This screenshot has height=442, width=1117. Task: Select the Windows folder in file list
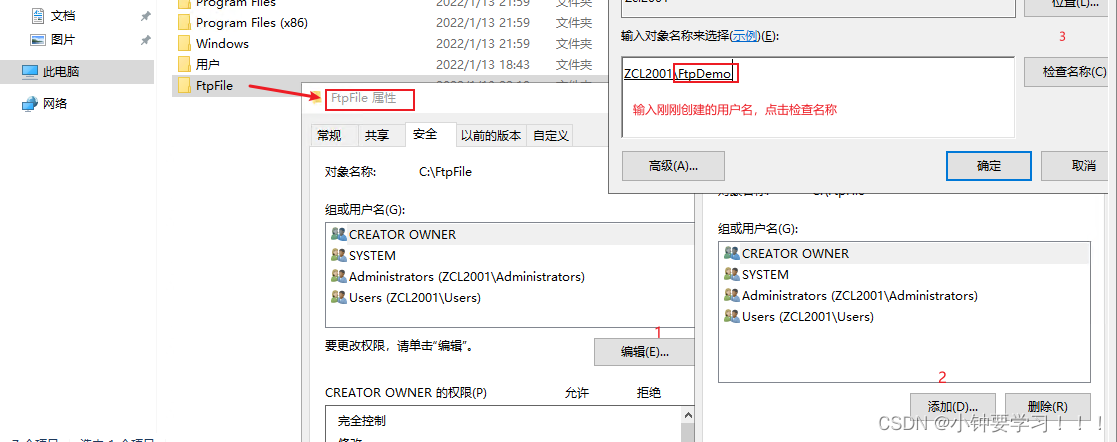[222, 43]
